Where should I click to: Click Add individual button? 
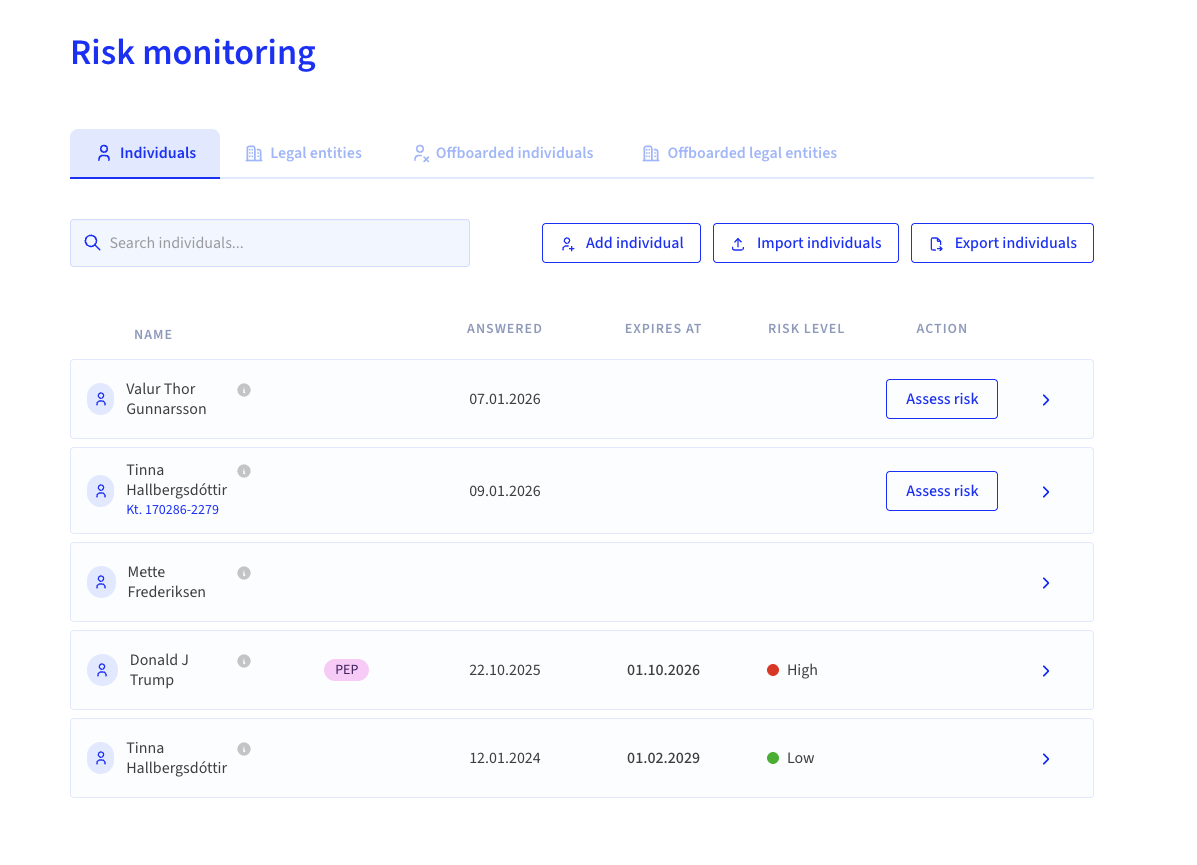pos(621,244)
